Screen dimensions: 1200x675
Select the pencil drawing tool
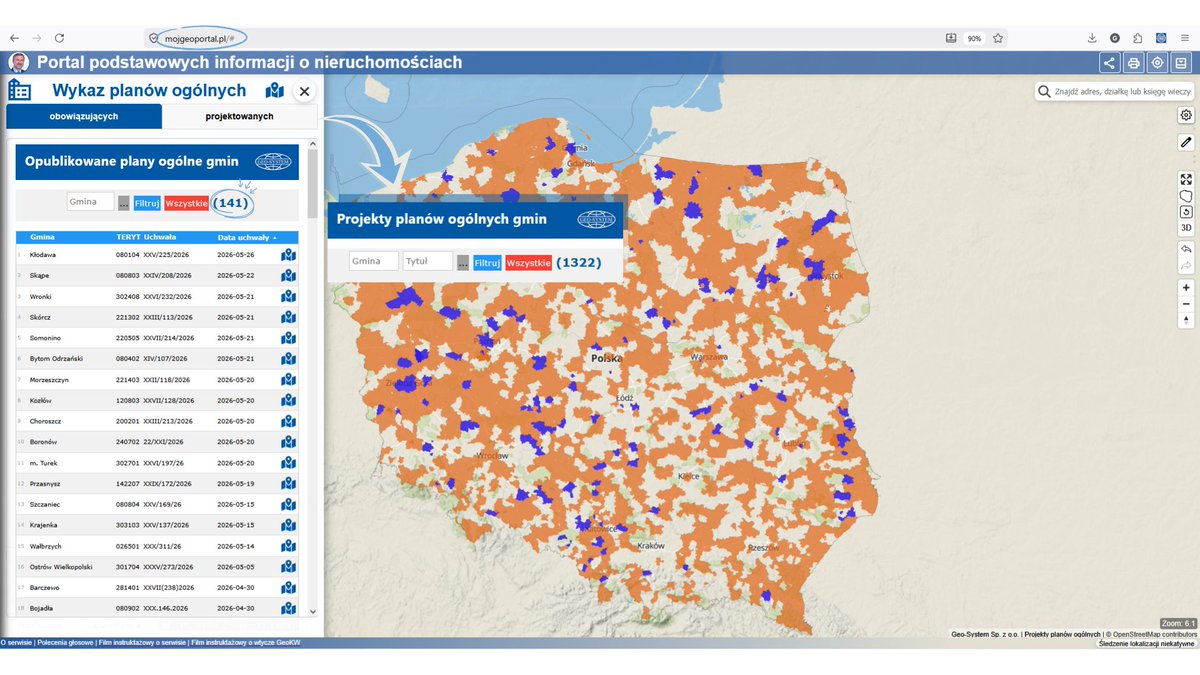tap(1186, 142)
